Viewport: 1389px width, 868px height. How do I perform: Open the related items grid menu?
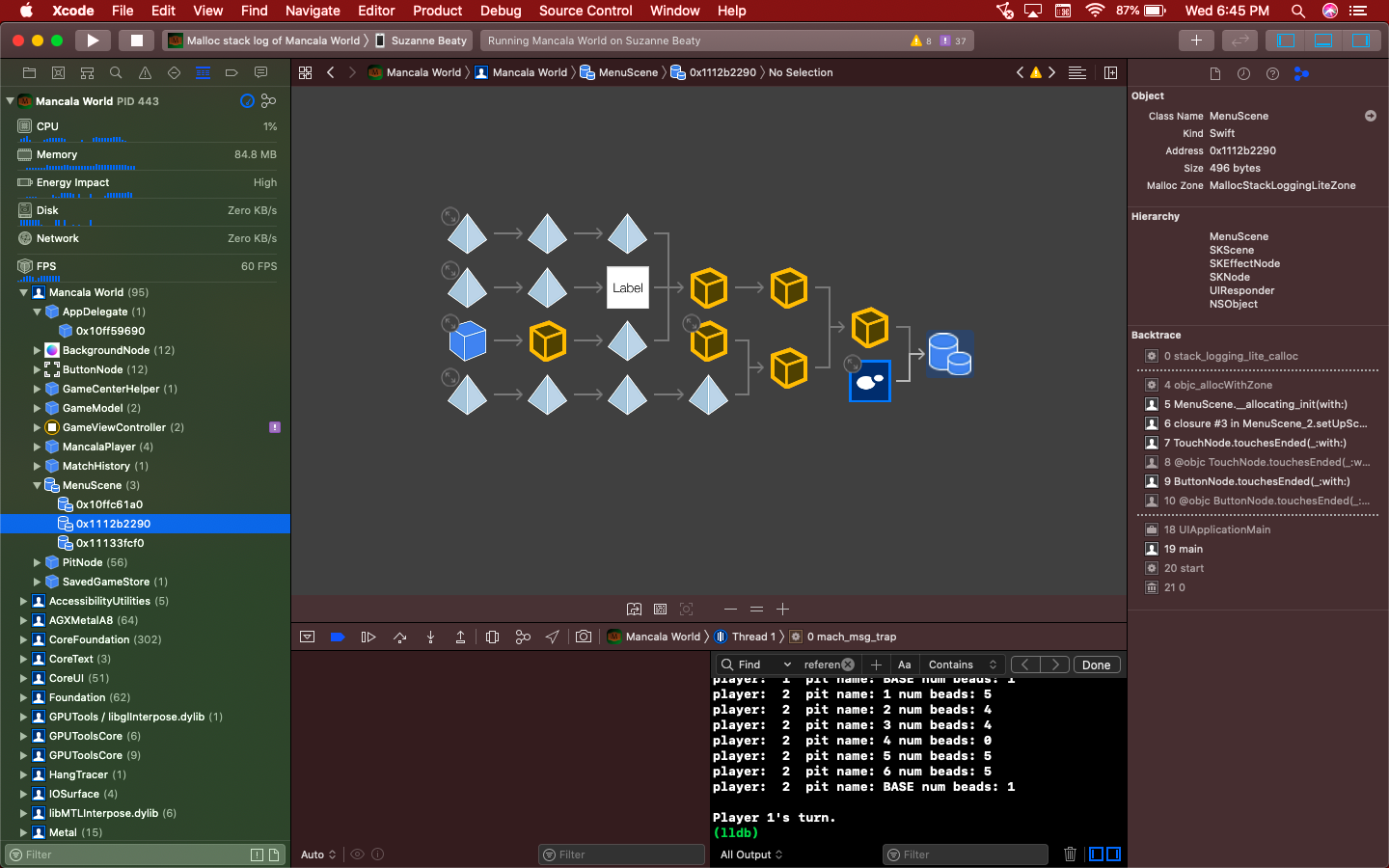(x=306, y=72)
